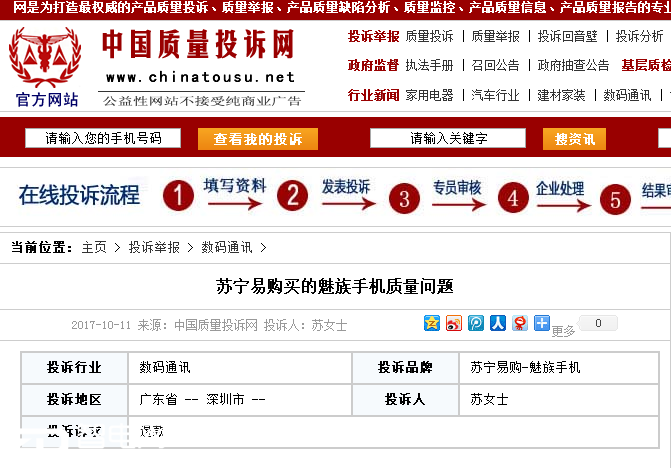The image size is (671, 468).
Task: Click the 官方网站 label under logo
Action: 47,100
